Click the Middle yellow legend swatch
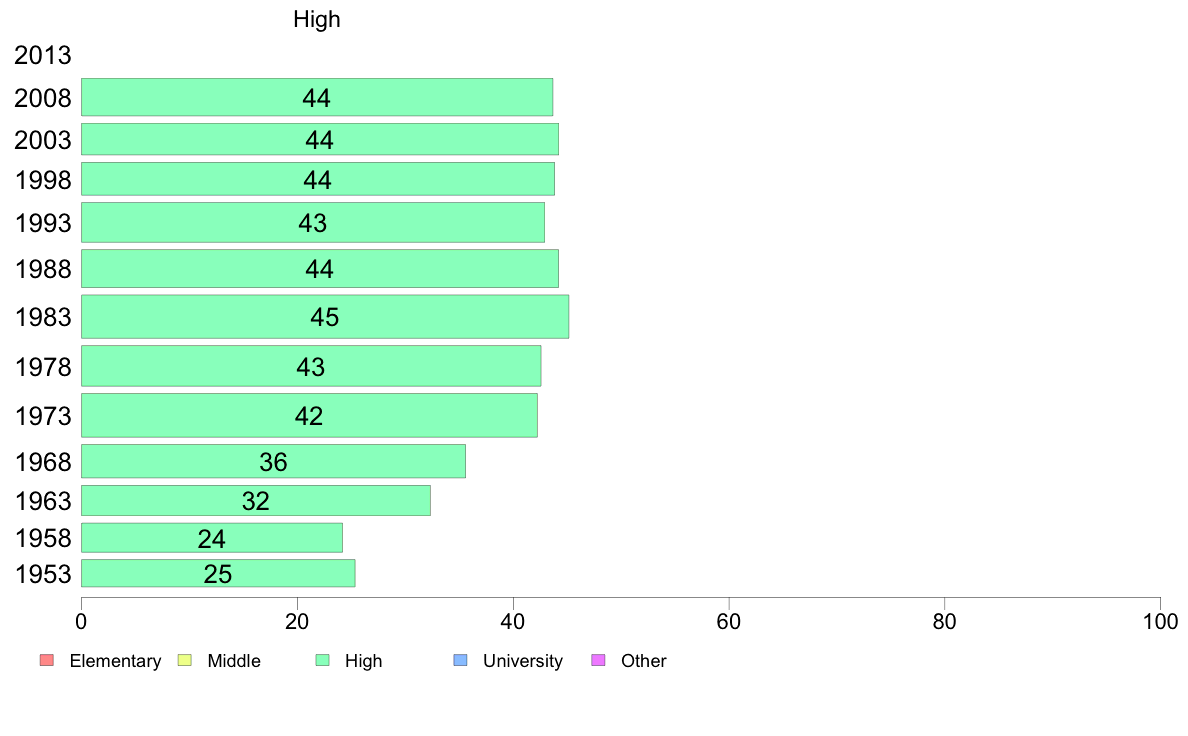This screenshot has height=736, width=1188. [x=184, y=660]
